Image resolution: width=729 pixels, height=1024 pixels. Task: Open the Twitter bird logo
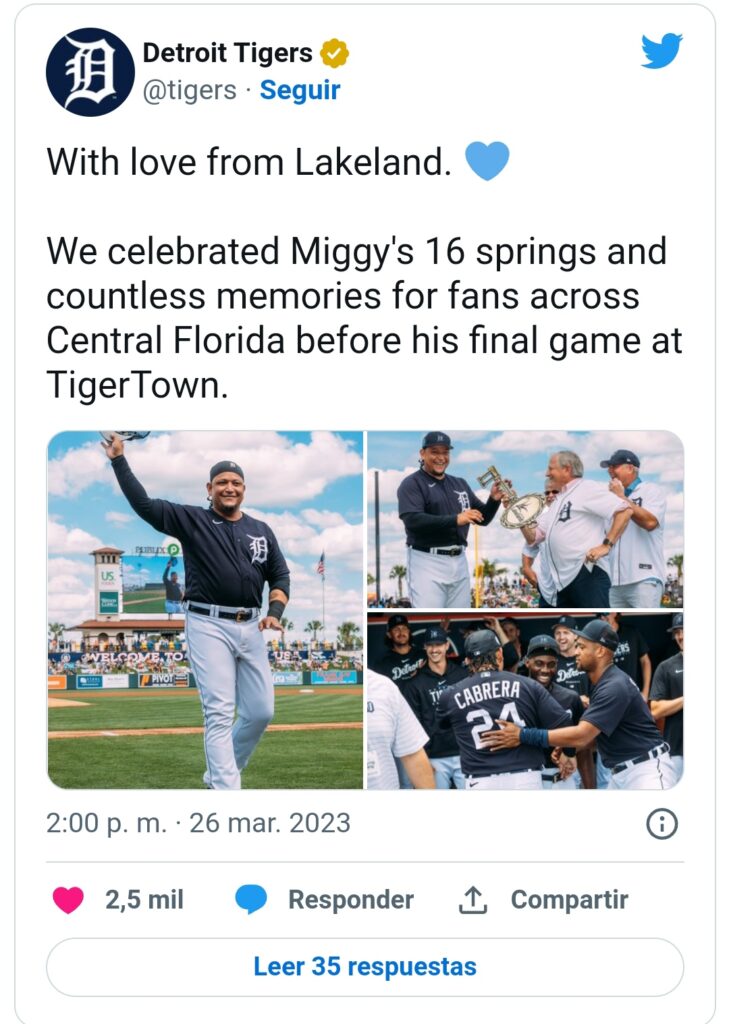point(661,51)
